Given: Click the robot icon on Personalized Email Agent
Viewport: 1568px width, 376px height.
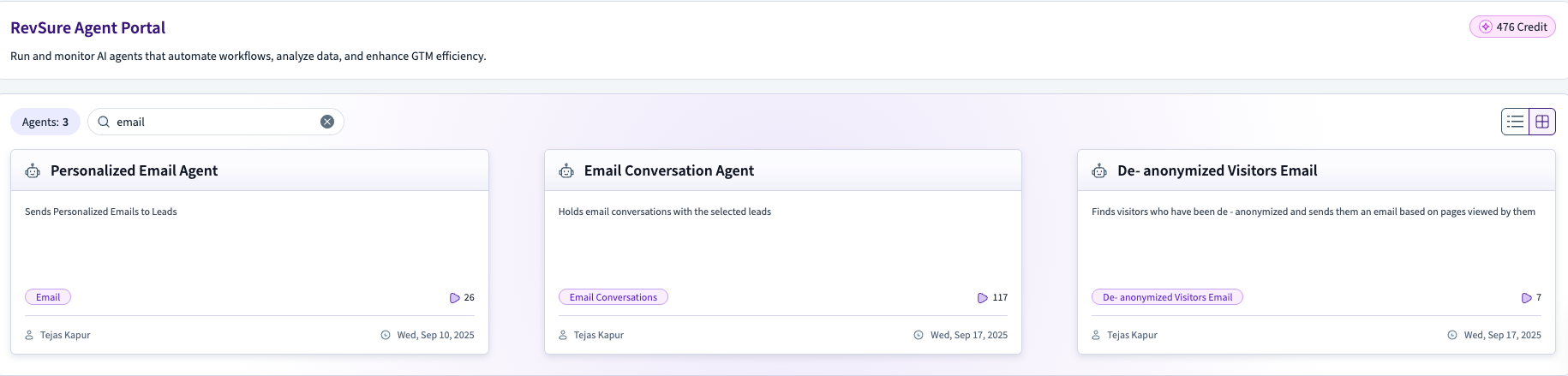Looking at the screenshot, I should [33, 171].
